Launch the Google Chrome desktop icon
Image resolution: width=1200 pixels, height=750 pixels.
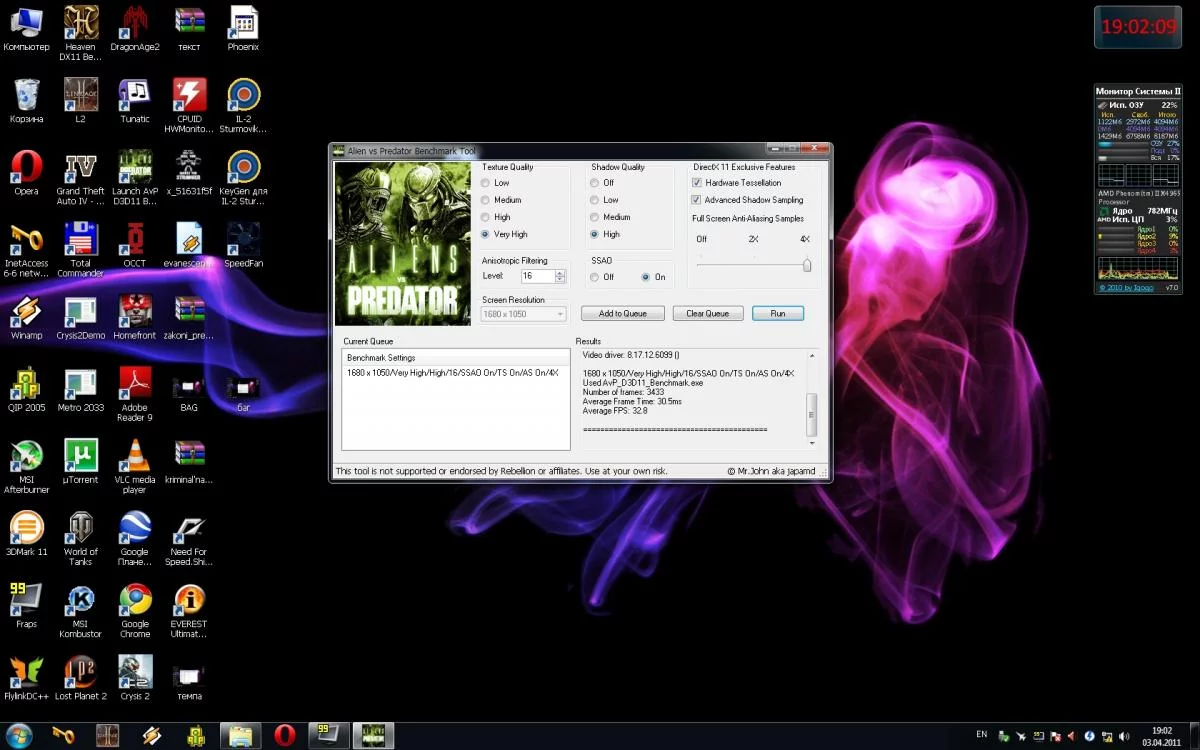coord(135,600)
